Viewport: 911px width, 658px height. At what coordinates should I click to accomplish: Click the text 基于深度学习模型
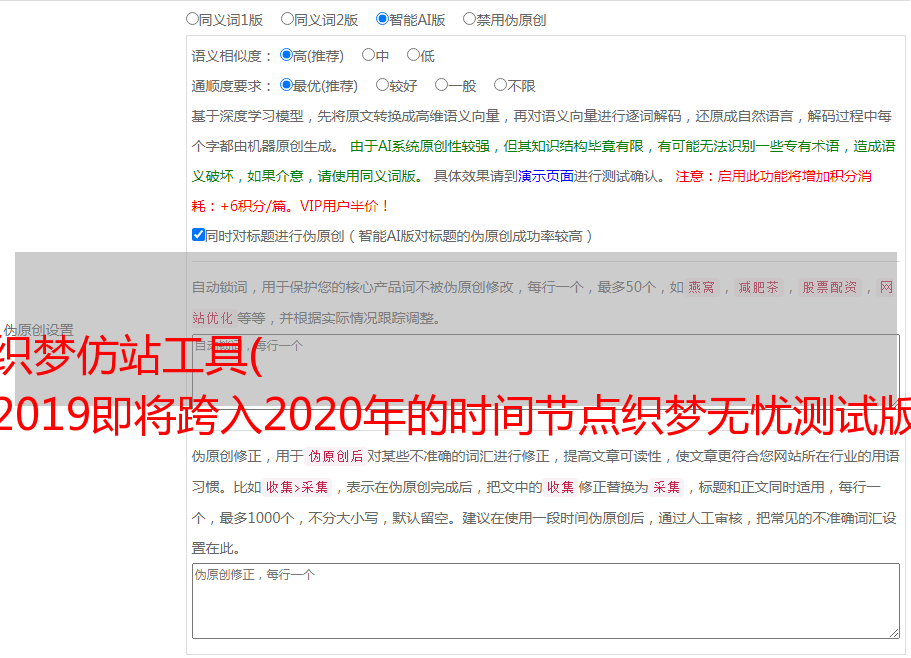tap(248, 116)
